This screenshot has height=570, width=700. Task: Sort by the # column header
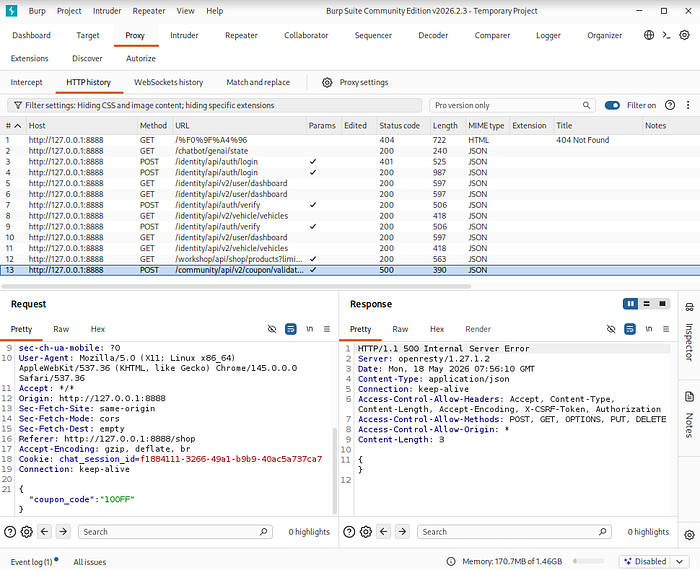13,126
